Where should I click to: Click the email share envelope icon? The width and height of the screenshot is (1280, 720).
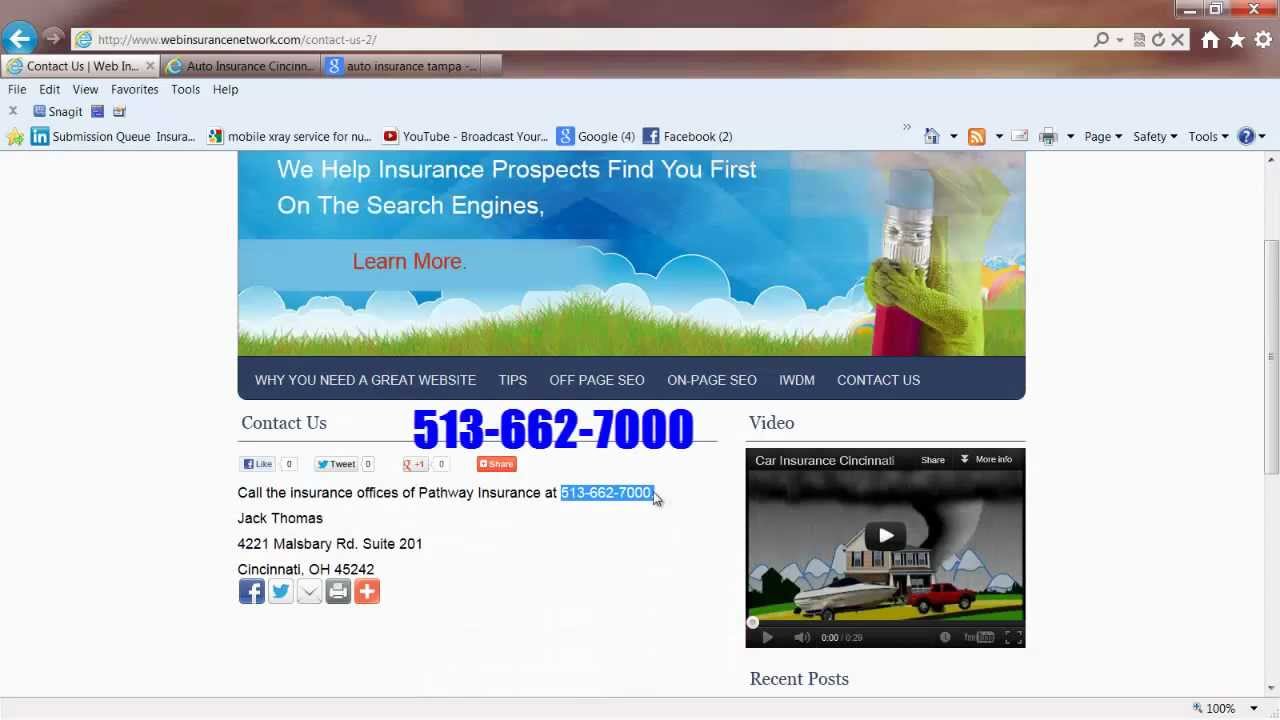pos(309,591)
